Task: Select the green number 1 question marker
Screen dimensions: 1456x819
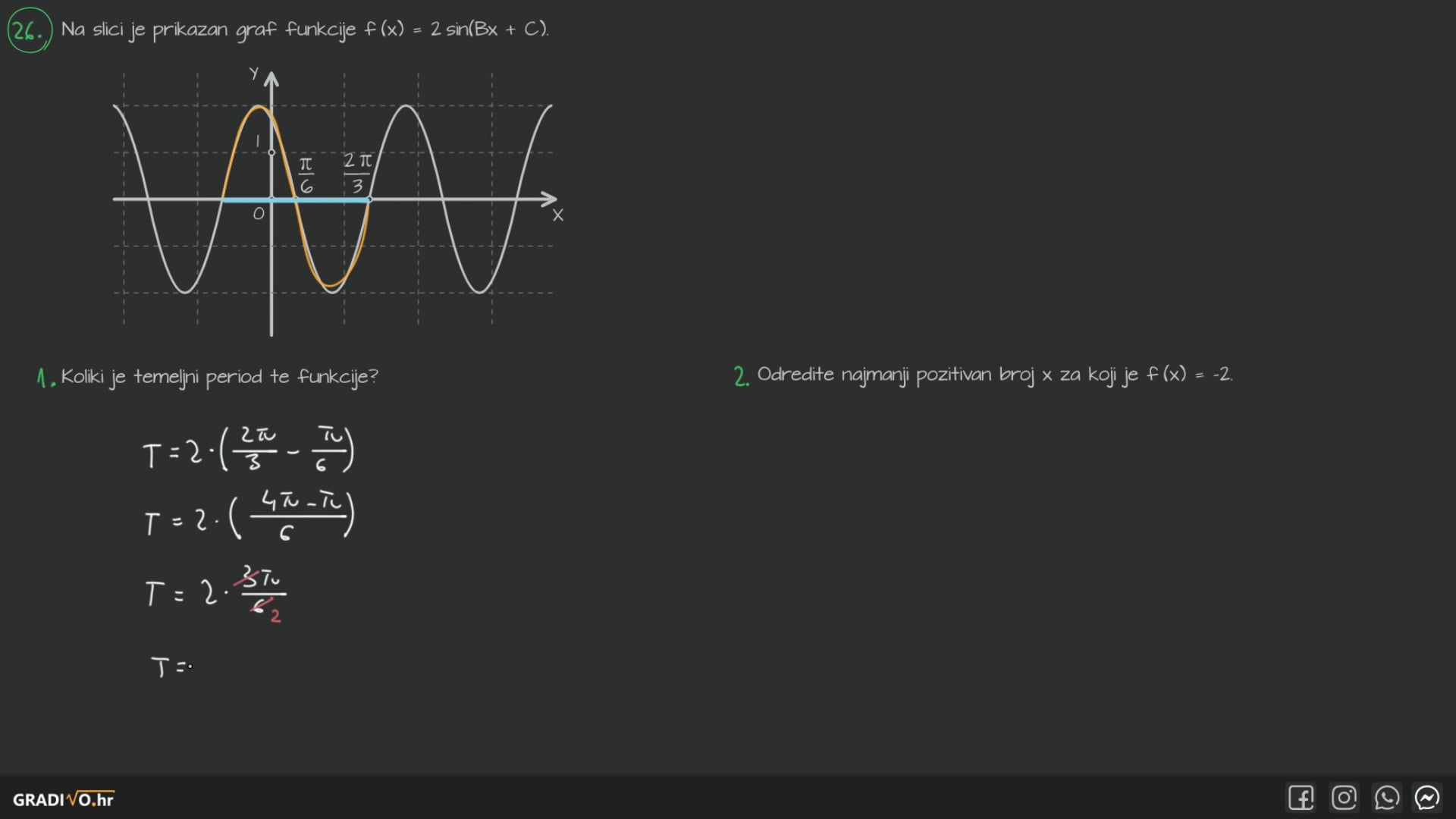Action: [44, 378]
